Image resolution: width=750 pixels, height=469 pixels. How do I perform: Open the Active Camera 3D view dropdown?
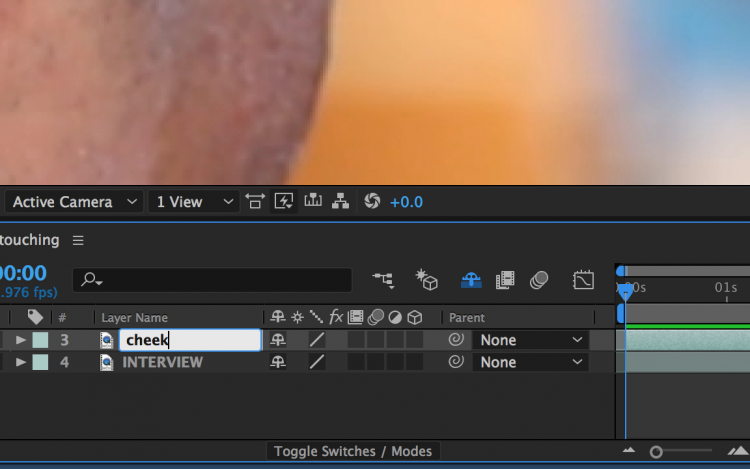(74, 202)
